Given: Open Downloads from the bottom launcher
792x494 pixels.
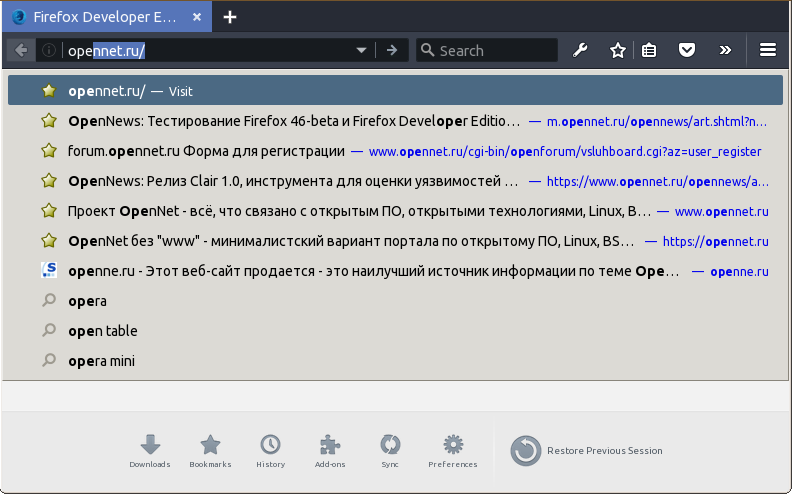Looking at the screenshot, I should tap(150, 451).
